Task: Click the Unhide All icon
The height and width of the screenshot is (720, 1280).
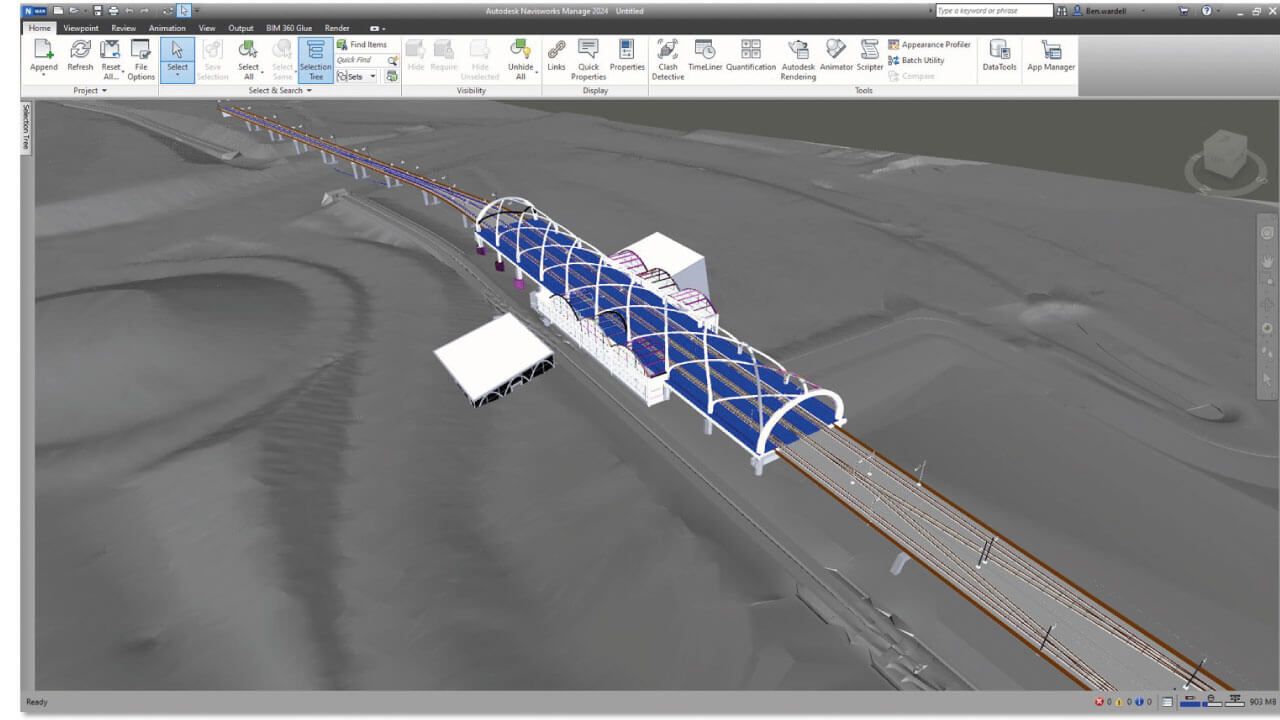Action: [520, 50]
